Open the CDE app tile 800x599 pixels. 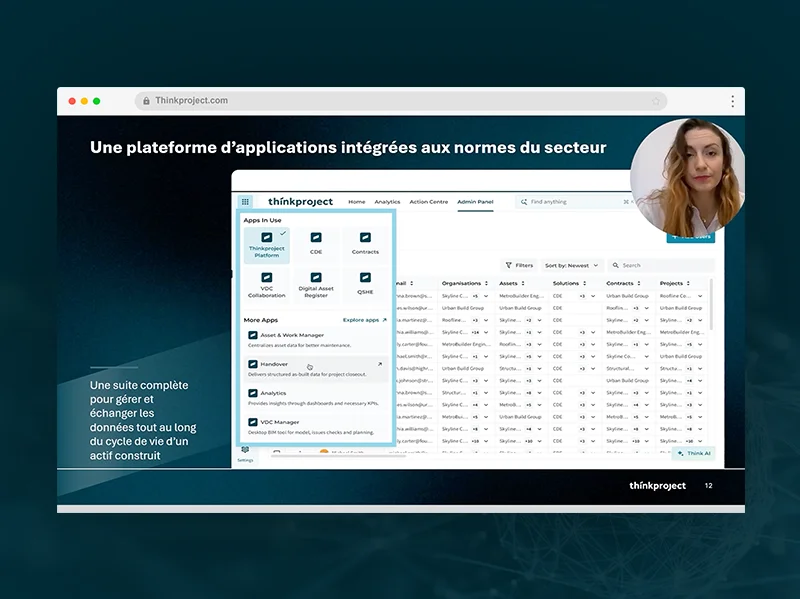316,243
